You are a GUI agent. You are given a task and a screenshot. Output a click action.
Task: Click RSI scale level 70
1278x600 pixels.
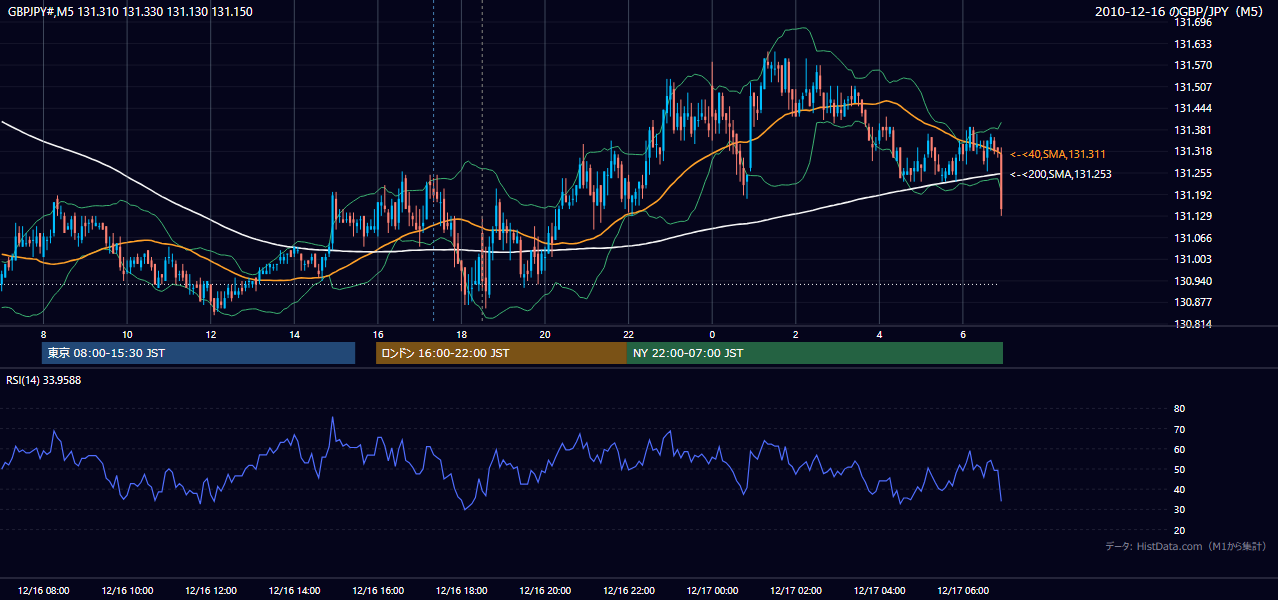pos(1179,429)
